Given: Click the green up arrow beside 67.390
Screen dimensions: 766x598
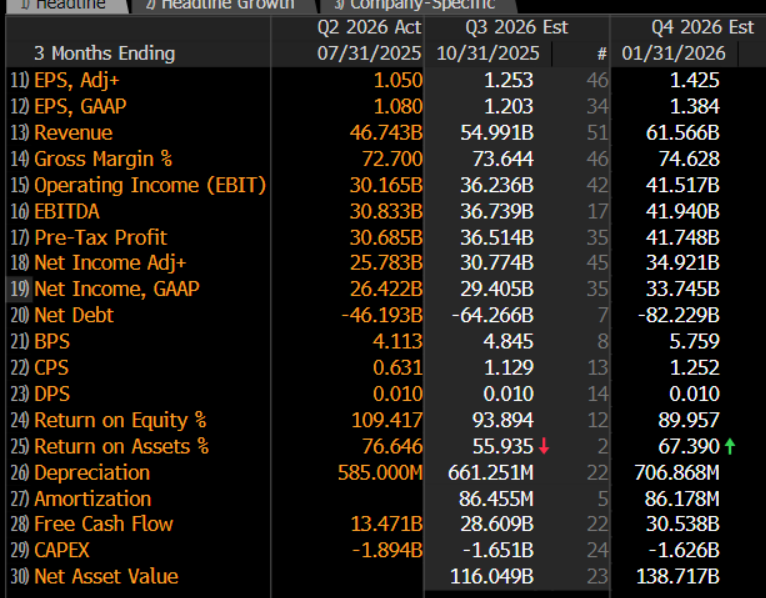Looking at the screenshot, I should click(730, 447).
